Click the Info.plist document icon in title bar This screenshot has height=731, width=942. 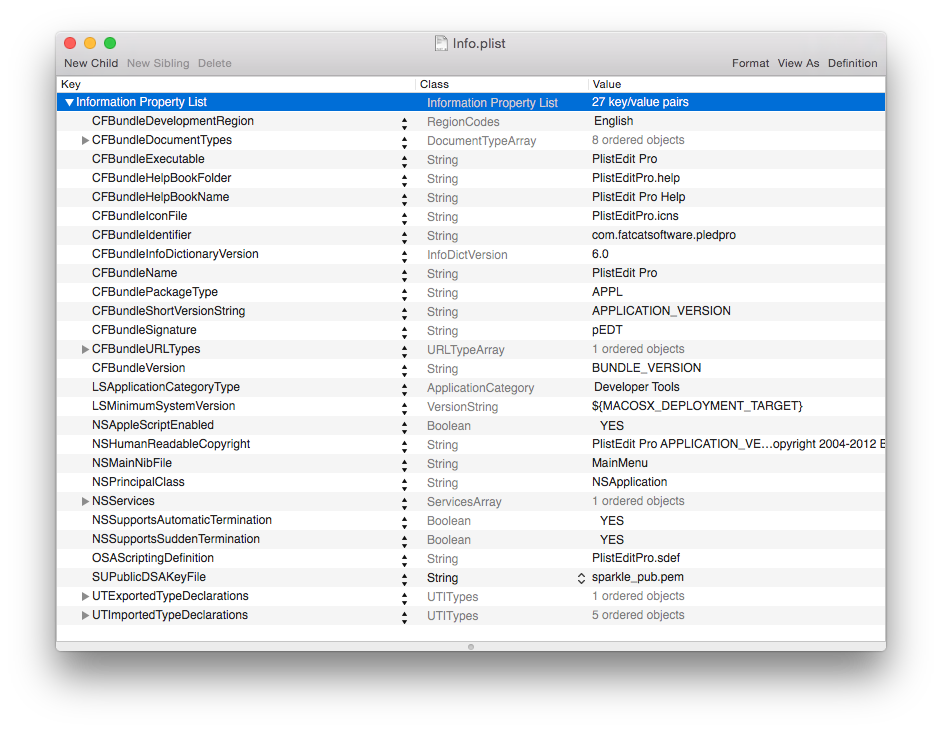coord(441,43)
